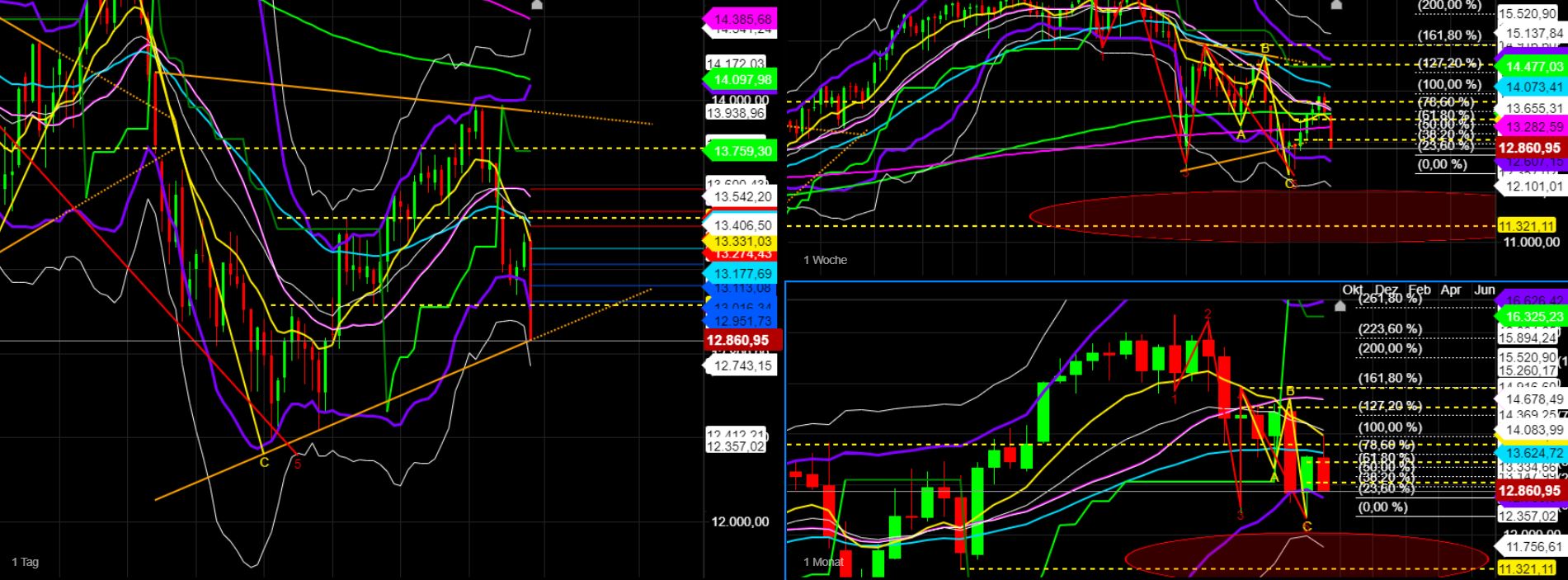Select the '1 Woche' timeframe label
Viewport: 1568px width, 580px height.
(x=825, y=260)
